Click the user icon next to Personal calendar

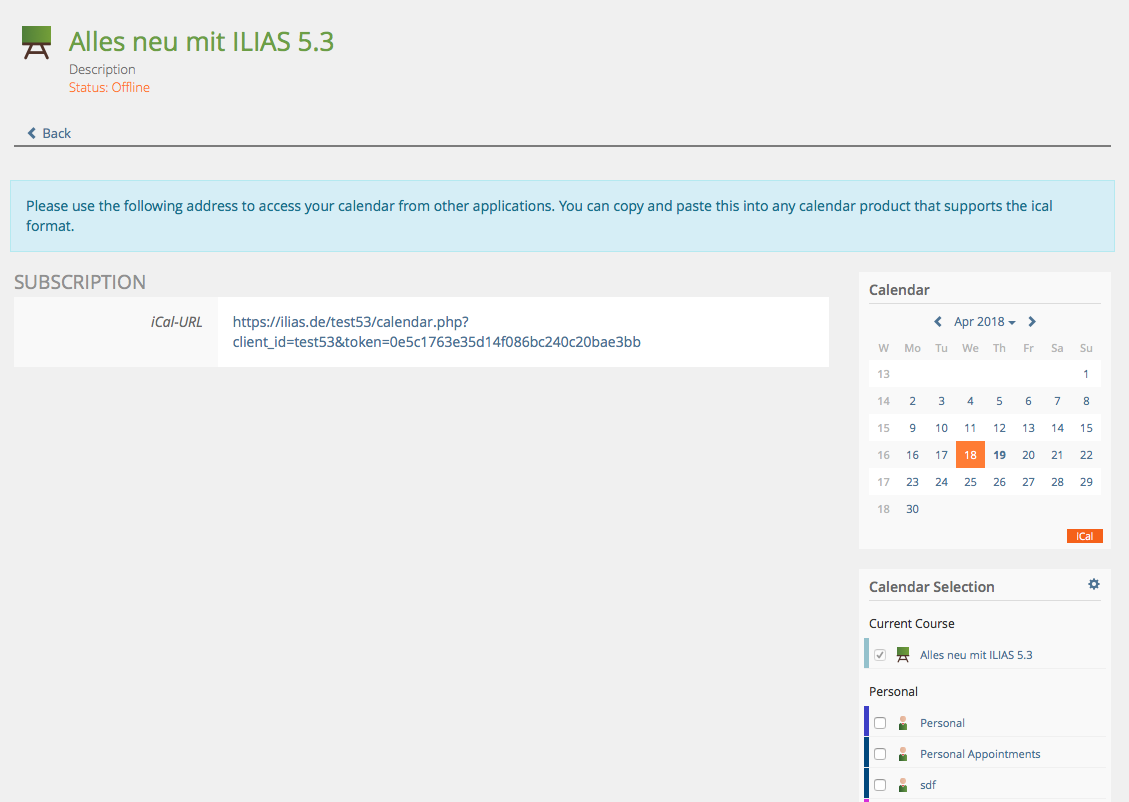903,723
